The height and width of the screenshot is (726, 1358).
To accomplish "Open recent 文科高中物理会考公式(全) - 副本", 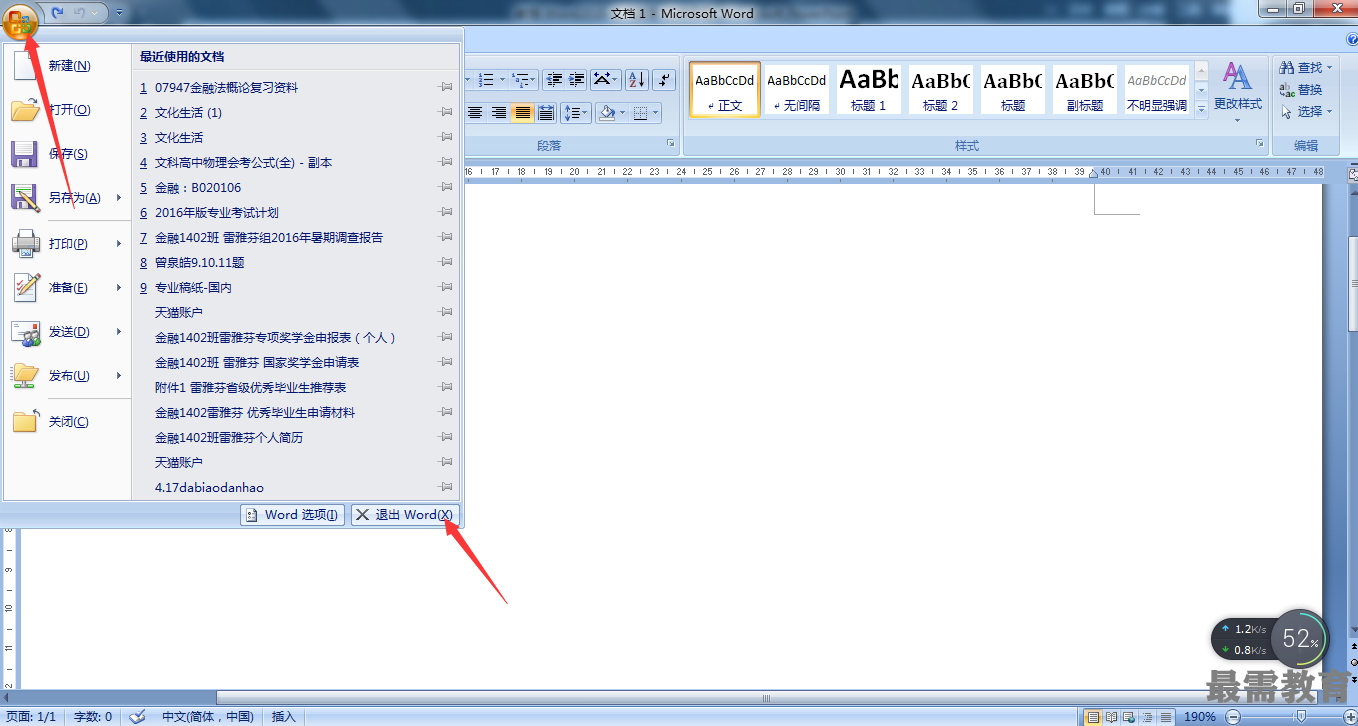I will coord(297,162).
